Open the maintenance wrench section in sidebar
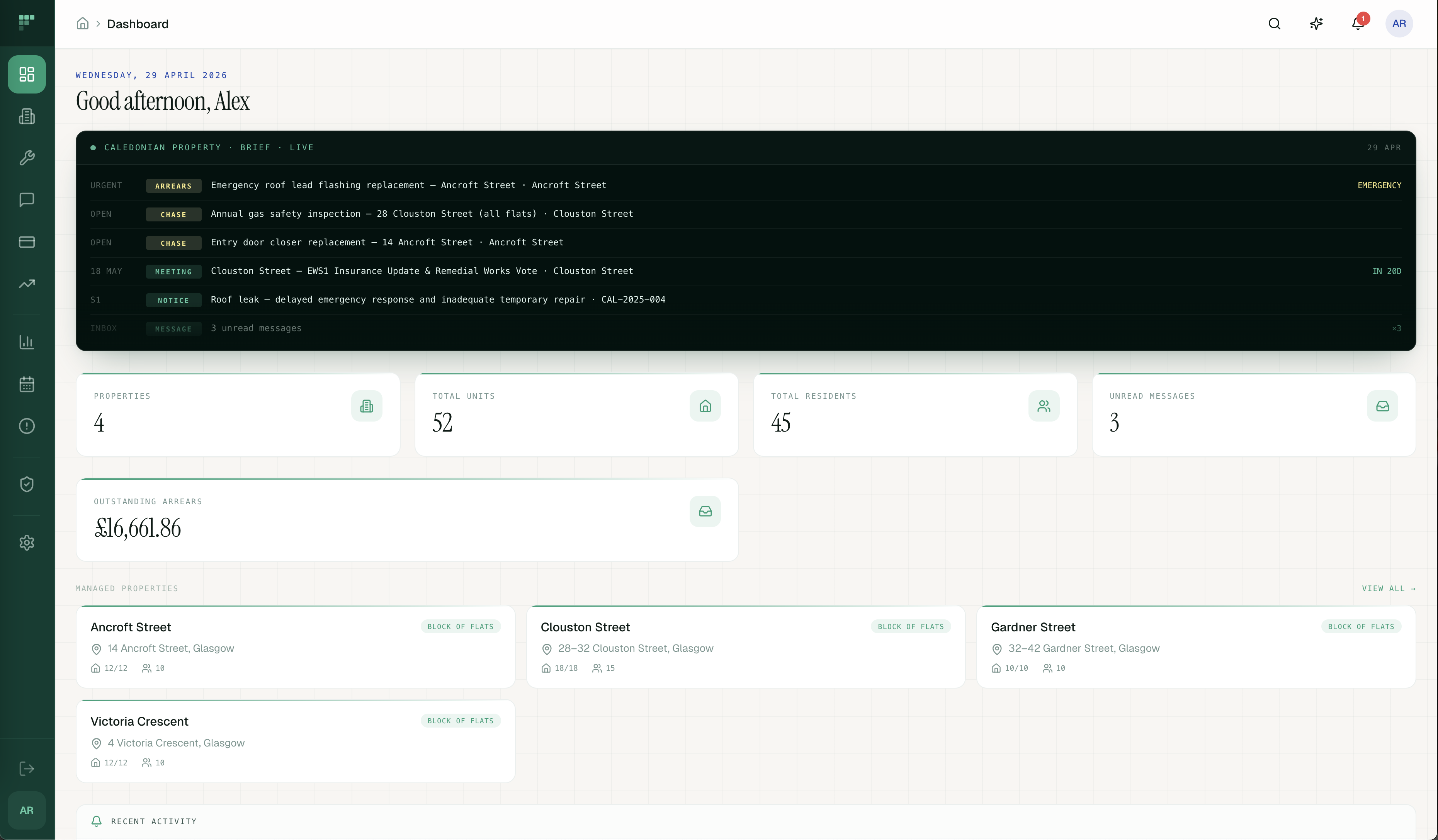The image size is (1438, 840). (26, 158)
